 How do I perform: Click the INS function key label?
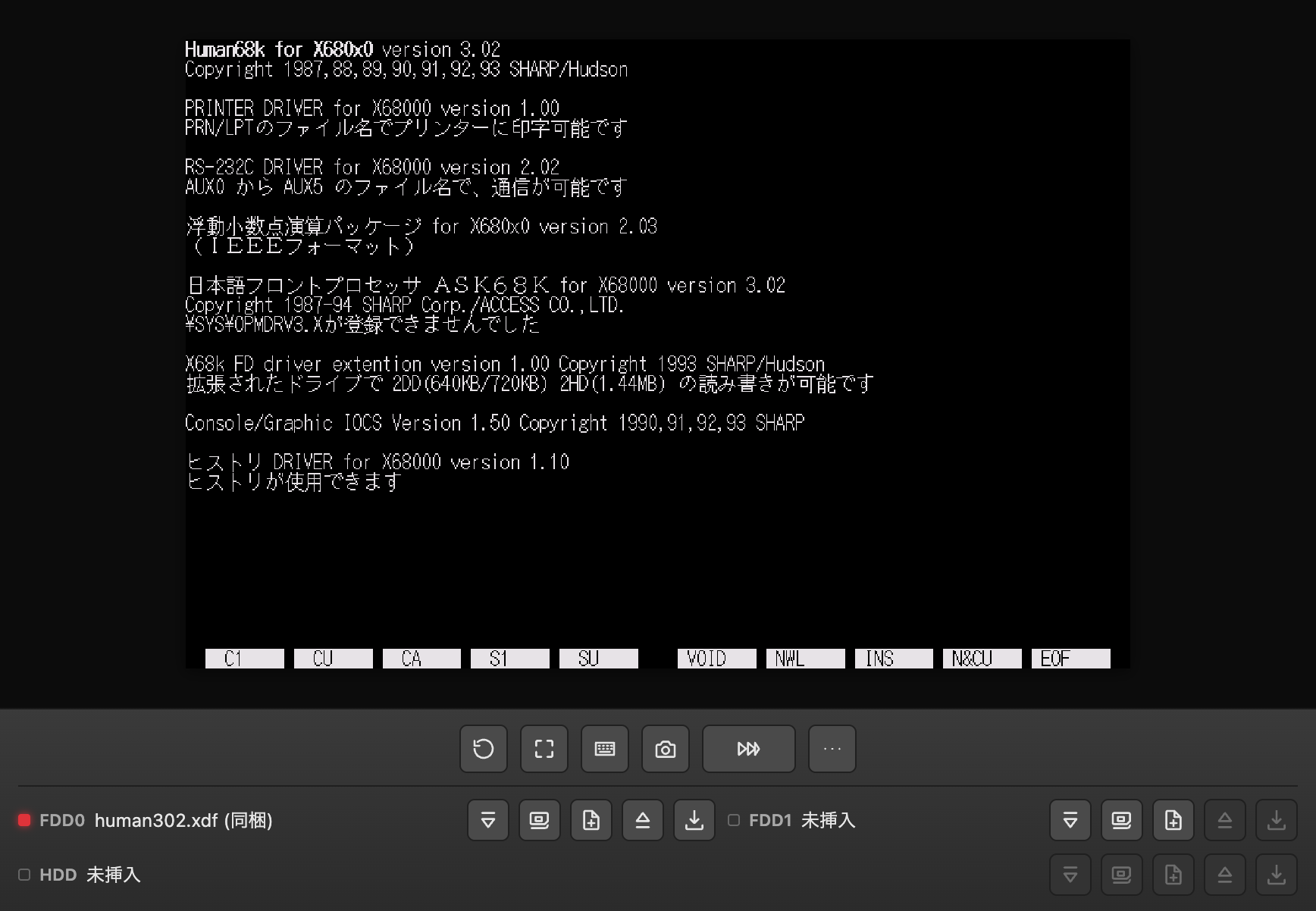[895, 659]
